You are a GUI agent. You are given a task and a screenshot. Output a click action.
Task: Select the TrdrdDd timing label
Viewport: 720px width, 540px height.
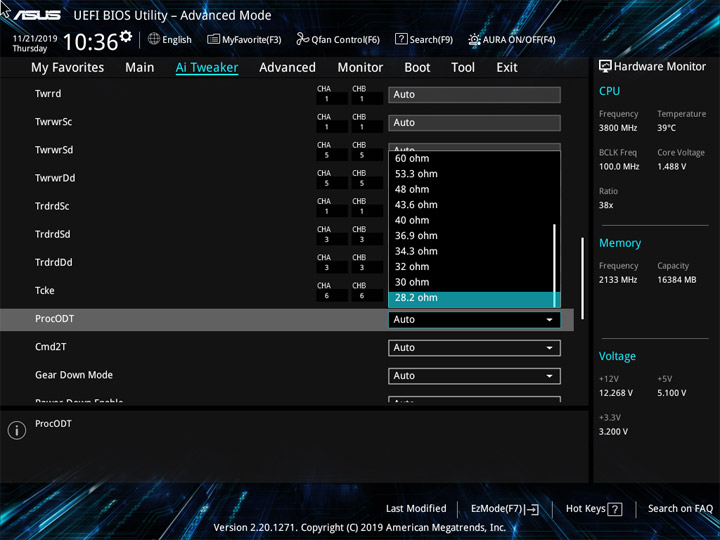click(54, 262)
